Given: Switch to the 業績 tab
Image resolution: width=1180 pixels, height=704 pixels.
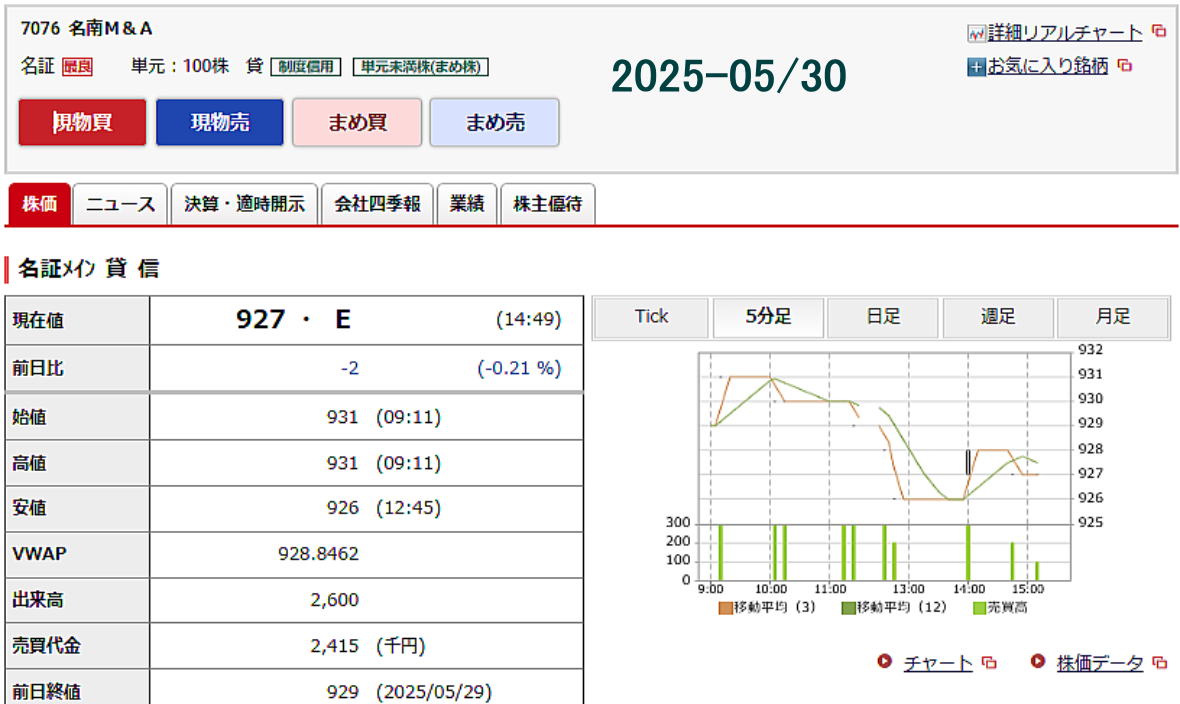Looking at the screenshot, I should coord(467,204).
